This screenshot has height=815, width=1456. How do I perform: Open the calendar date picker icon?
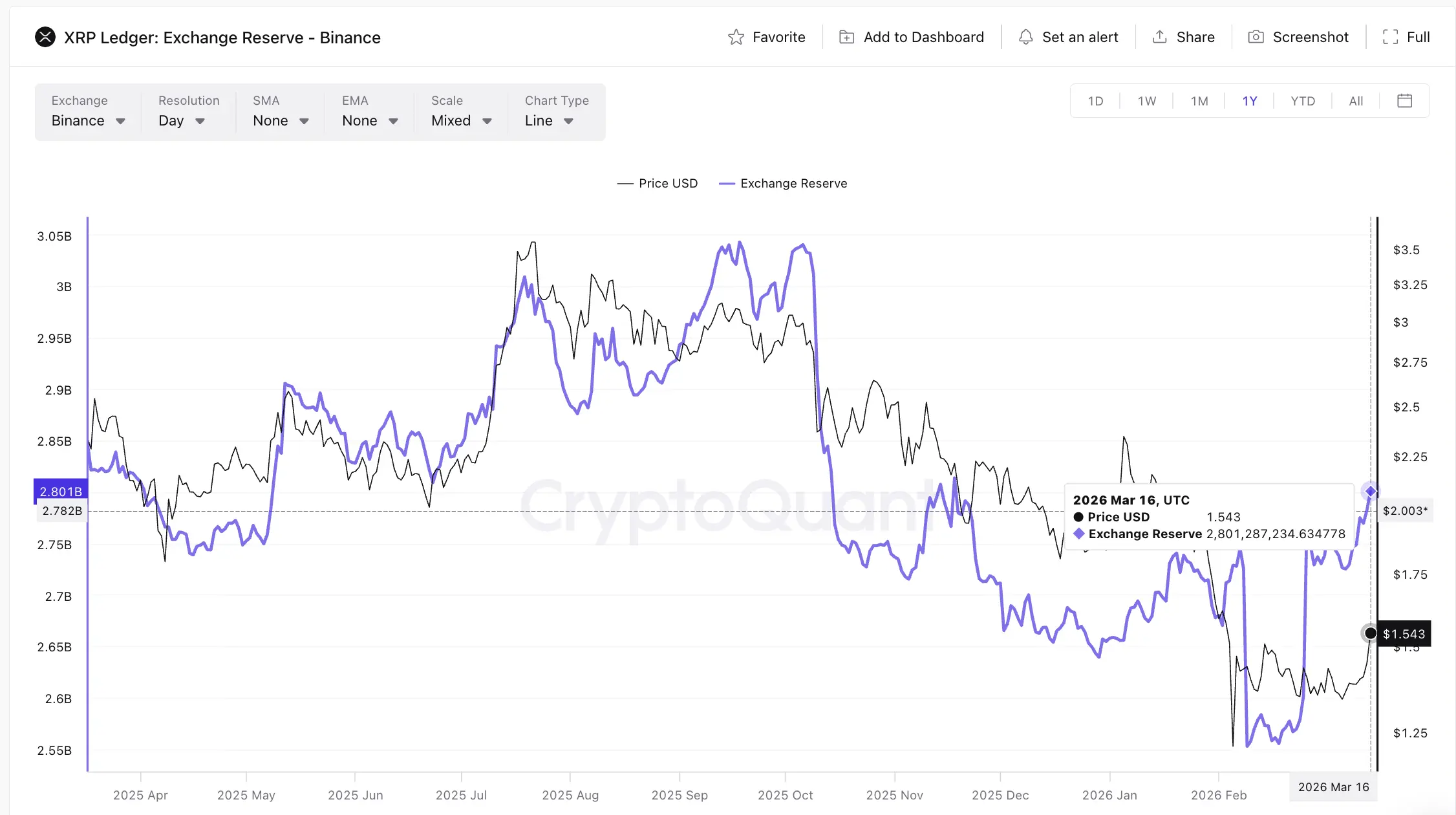[1404, 101]
